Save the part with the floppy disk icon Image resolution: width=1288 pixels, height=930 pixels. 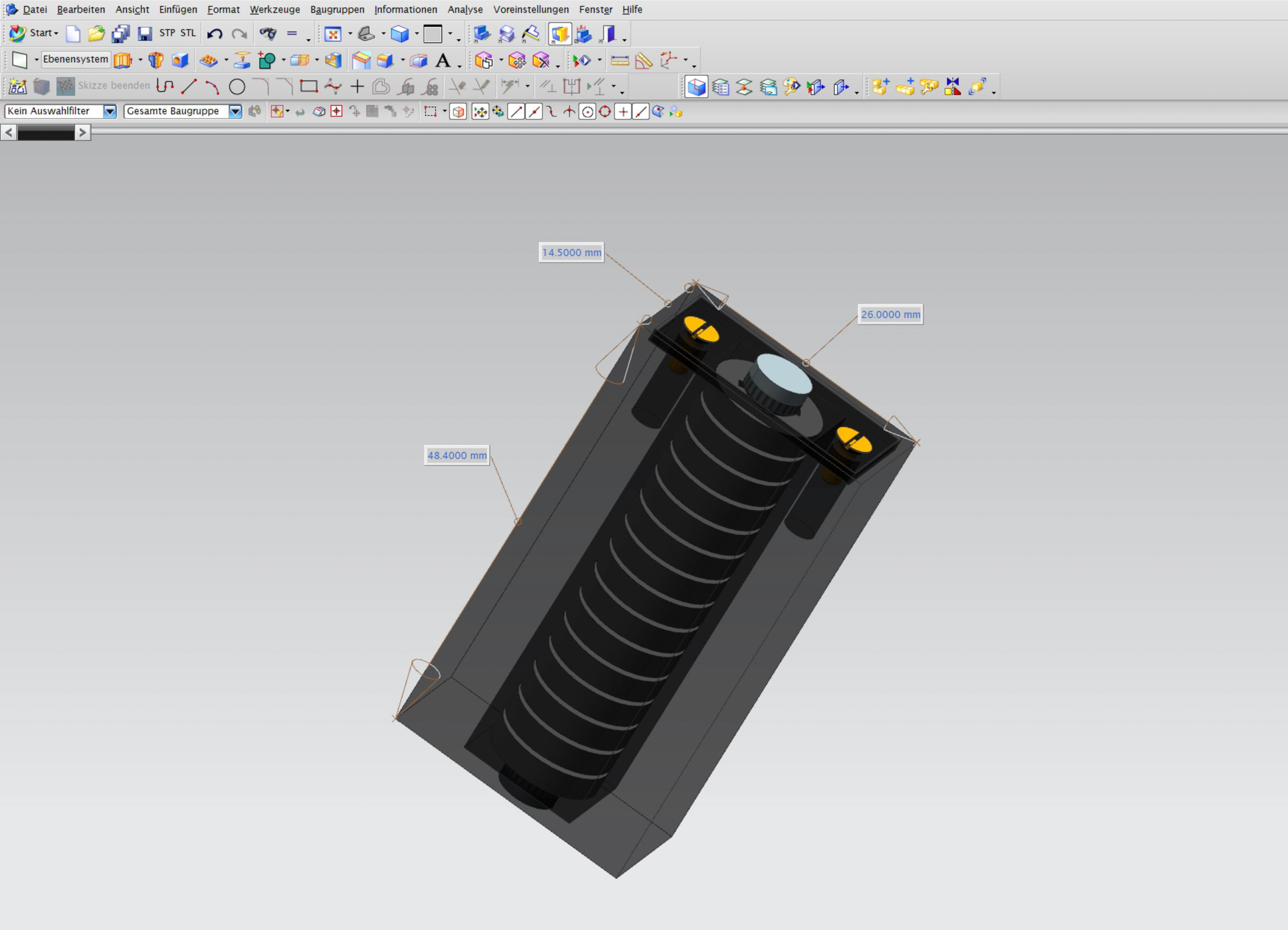pyautogui.click(x=145, y=34)
